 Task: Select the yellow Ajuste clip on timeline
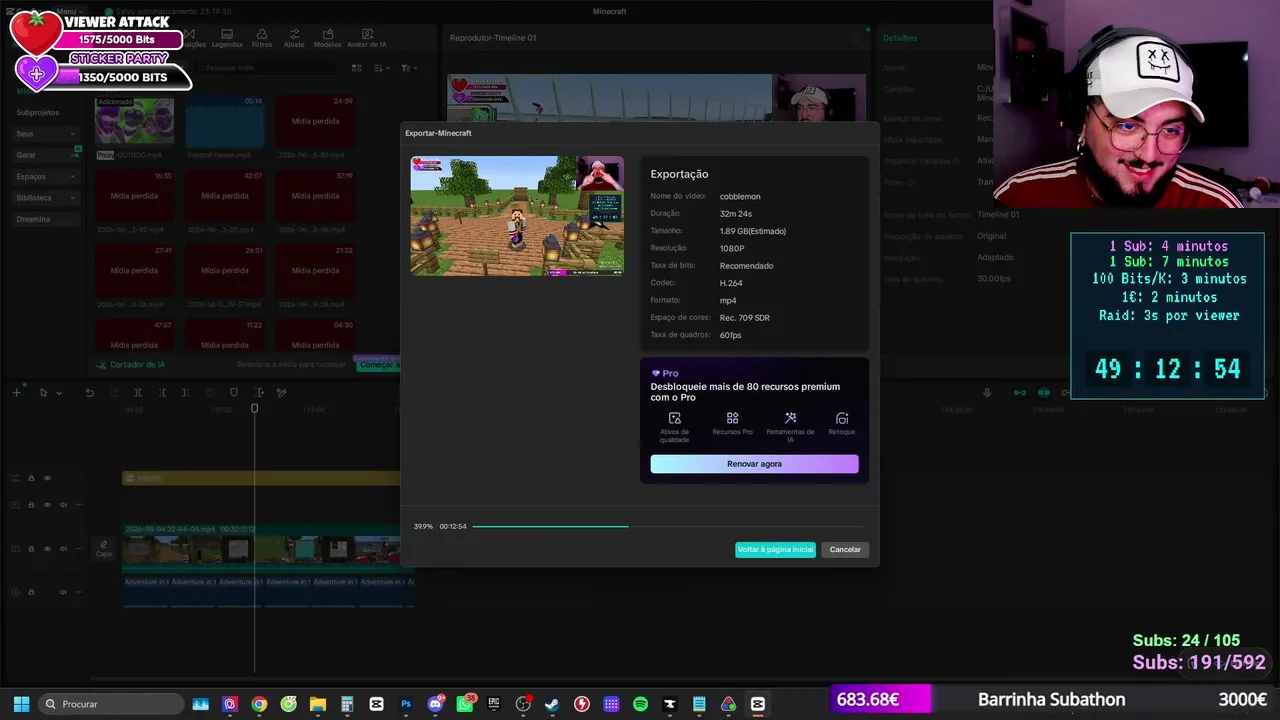262,478
